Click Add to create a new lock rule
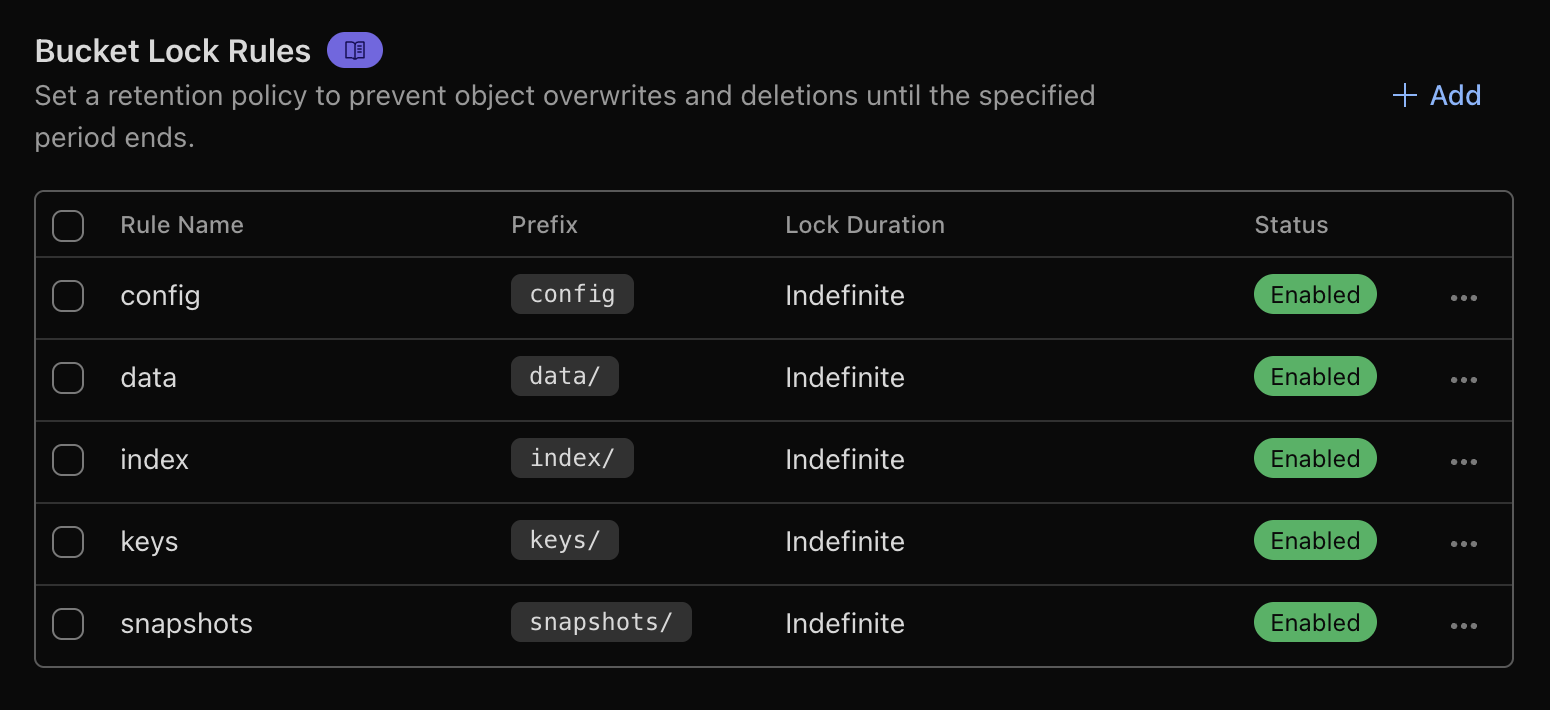 pos(1436,95)
